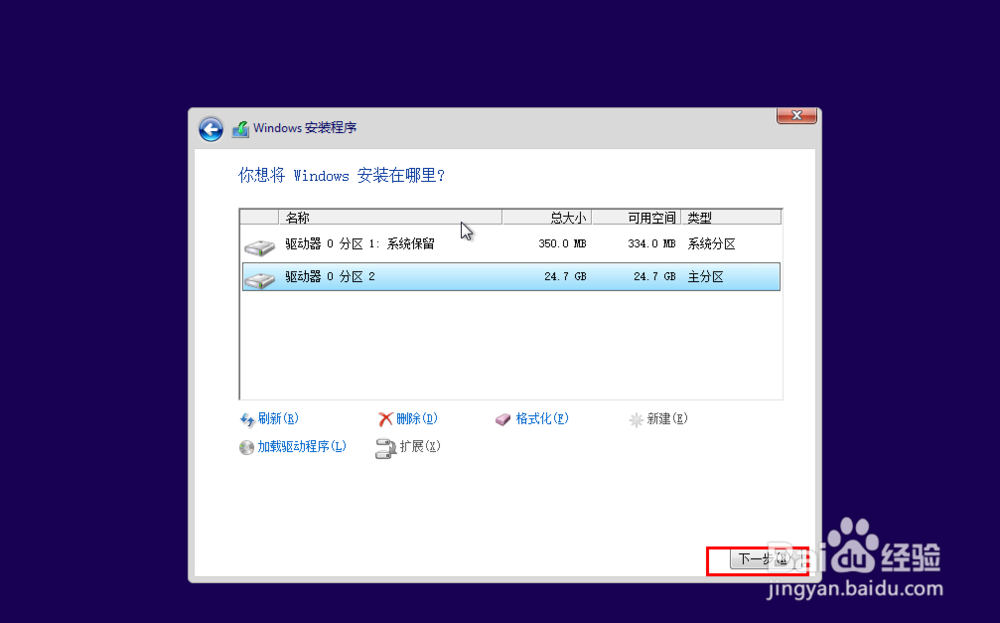Open 加载驱动程序(L) to load a driver
Viewport: 1000px width, 623px height.
(x=302, y=446)
